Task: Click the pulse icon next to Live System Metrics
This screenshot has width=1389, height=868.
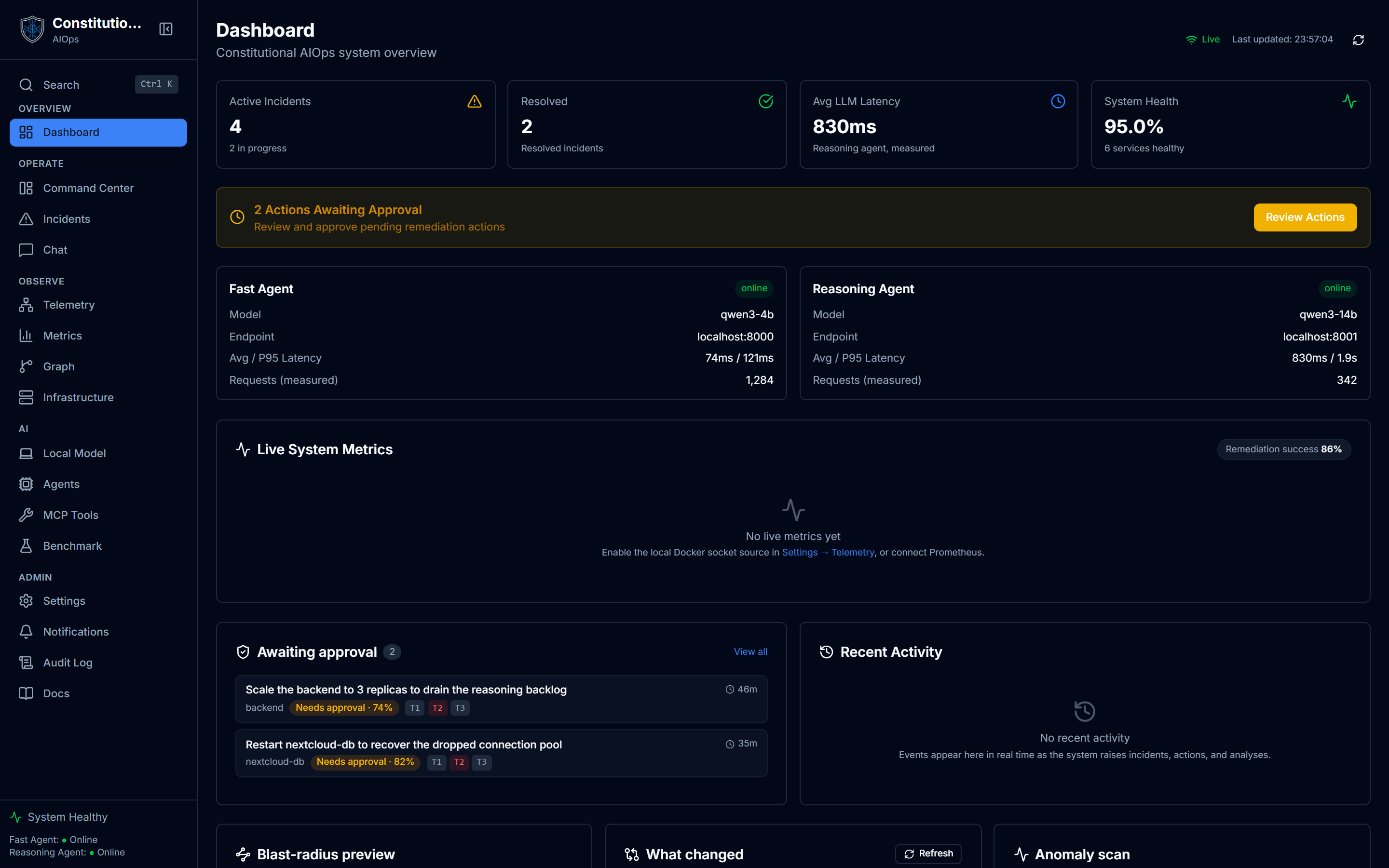Action: [x=243, y=449]
